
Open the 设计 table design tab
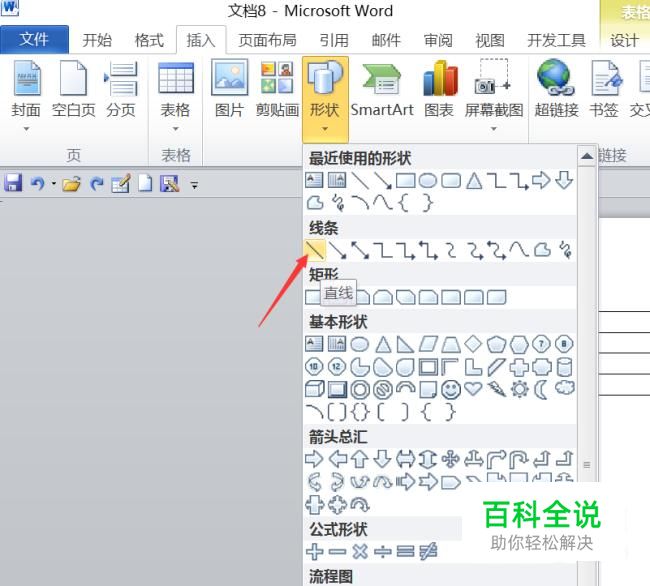(x=624, y=40)
